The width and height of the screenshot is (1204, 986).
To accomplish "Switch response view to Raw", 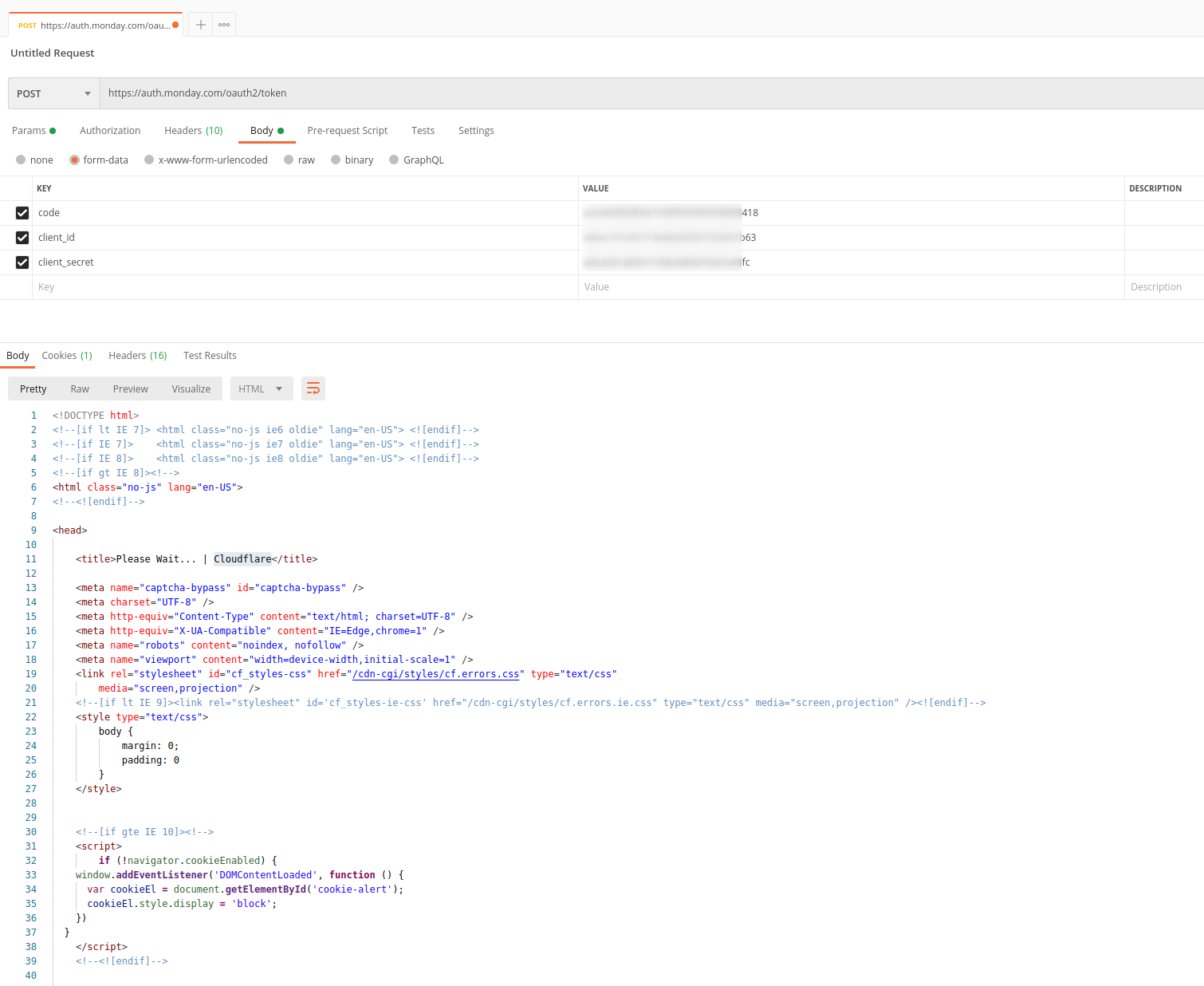I will click(80, 389).
